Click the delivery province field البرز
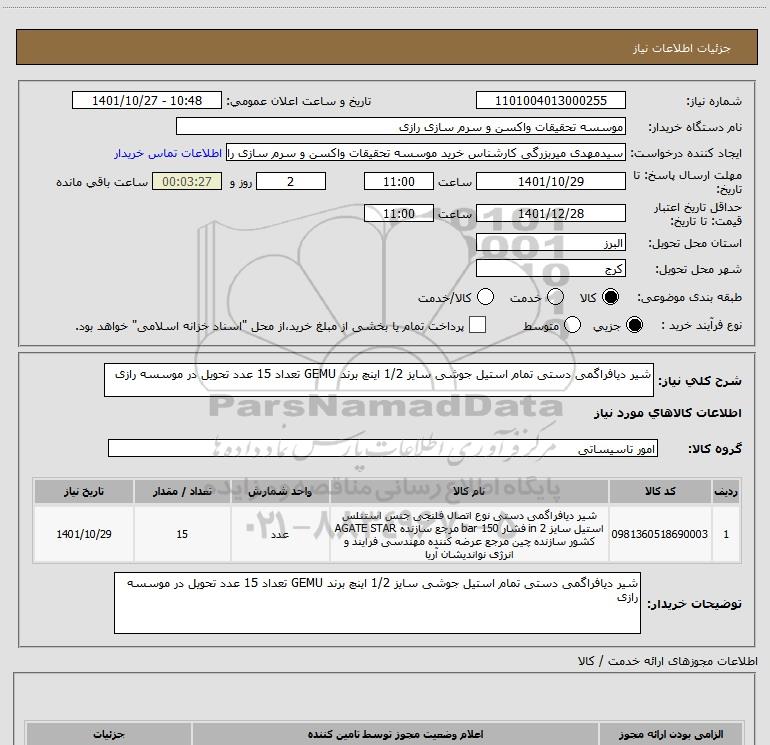The height and width of the screenshot is (745, 770). coord(550,243)
